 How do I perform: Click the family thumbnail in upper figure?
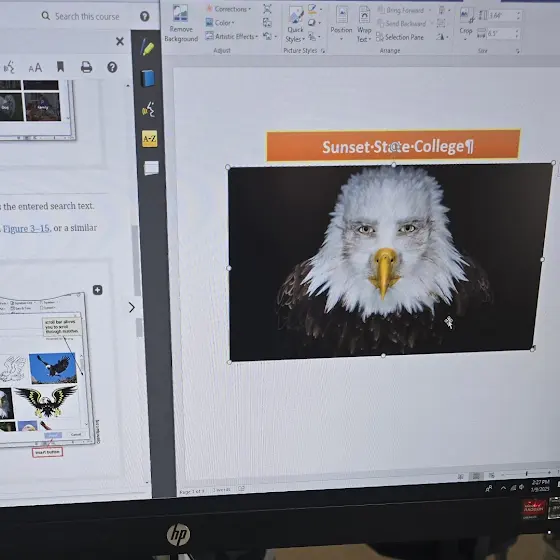[x=42, y=107]
